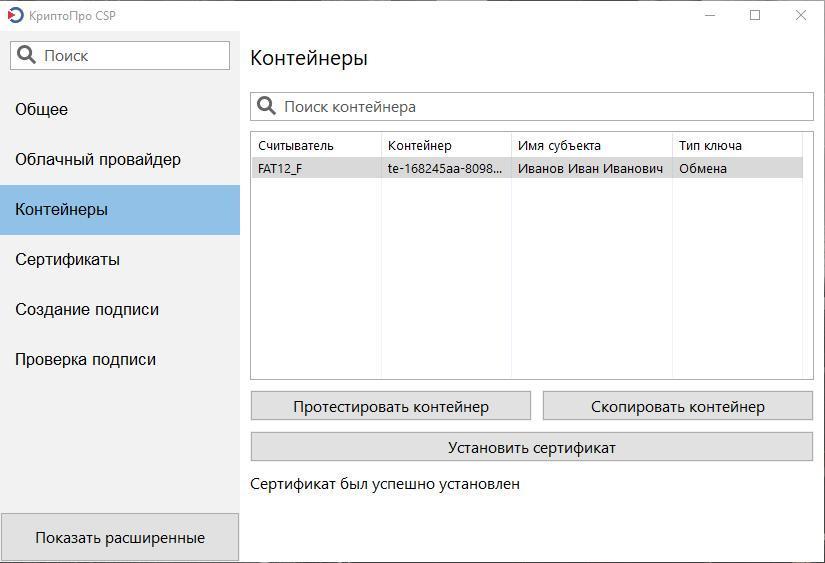The height and width of the screenshot is (563, 825).
Task: Select the FAT12_F container row
Action: [527, 168]
